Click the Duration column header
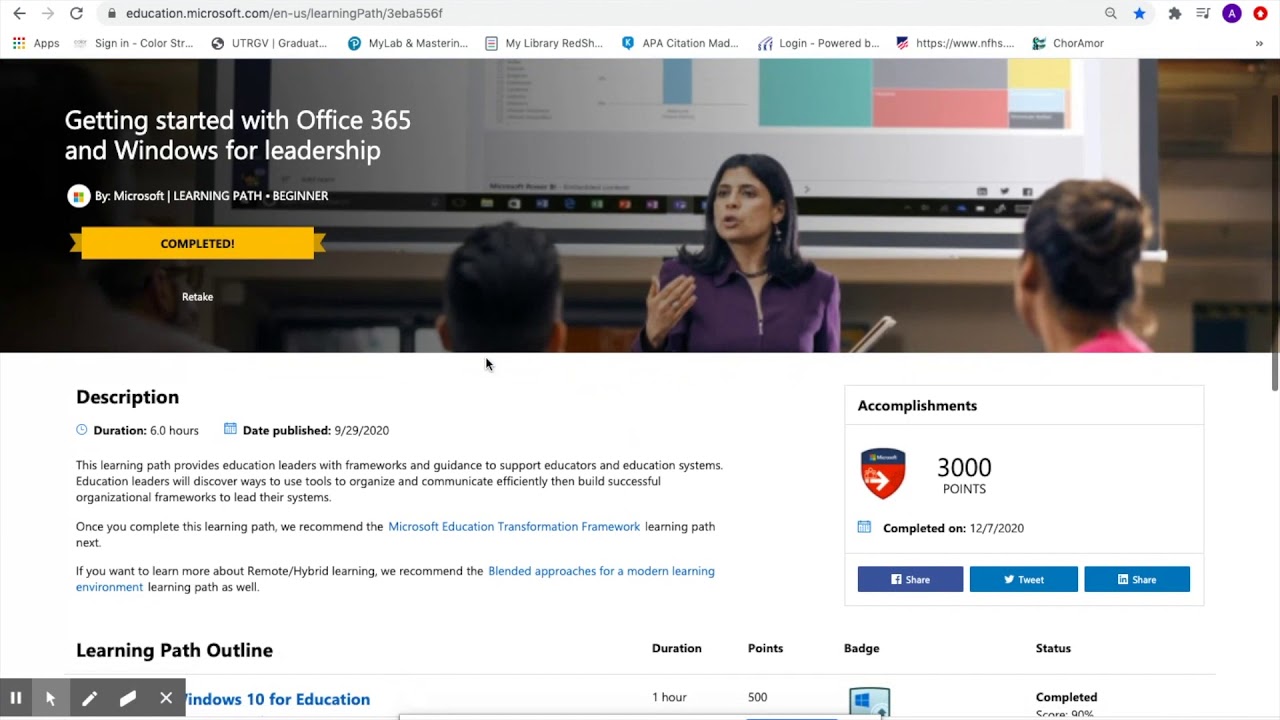 (677, 648)
